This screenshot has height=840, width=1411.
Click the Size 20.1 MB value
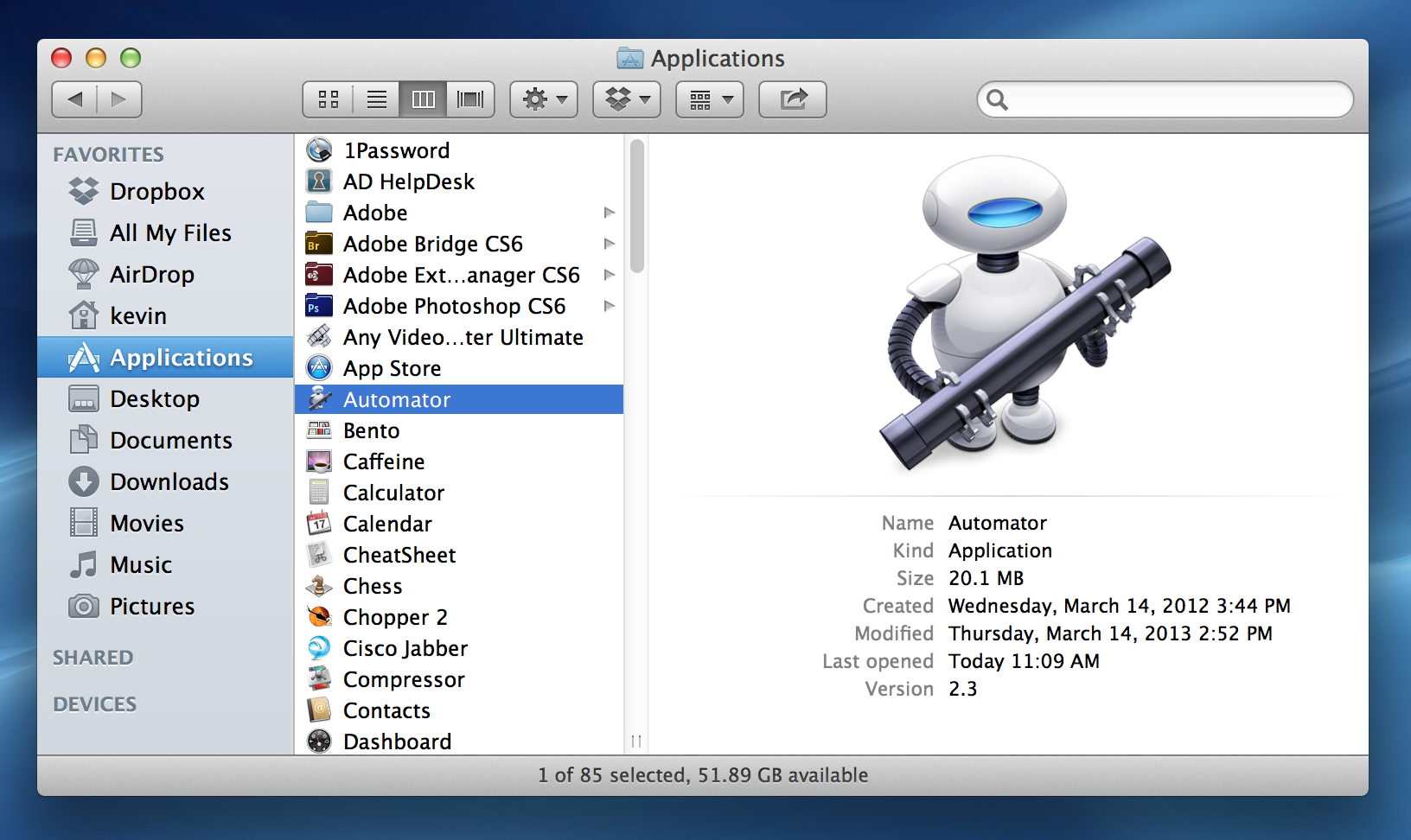click(x=986, y=578)
